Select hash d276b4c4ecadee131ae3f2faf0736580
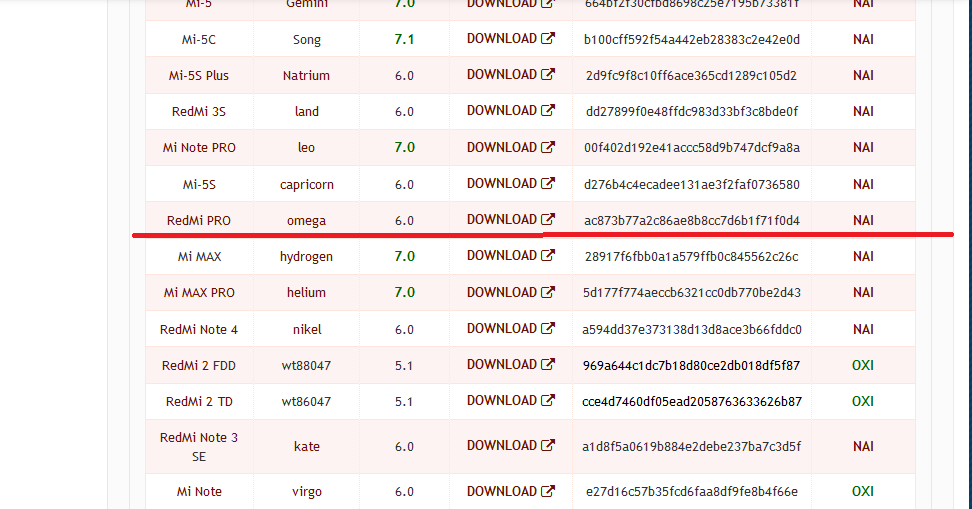972x509 pixels. [692, 185]
